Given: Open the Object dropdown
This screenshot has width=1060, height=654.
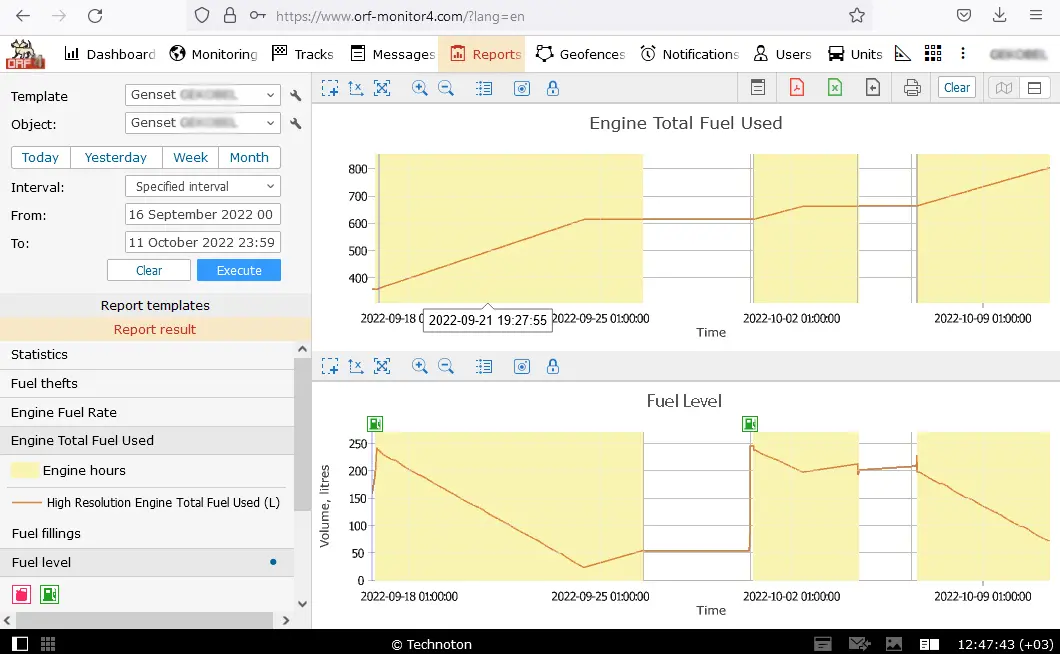Looking at the screenshot, I should point(203,123).
